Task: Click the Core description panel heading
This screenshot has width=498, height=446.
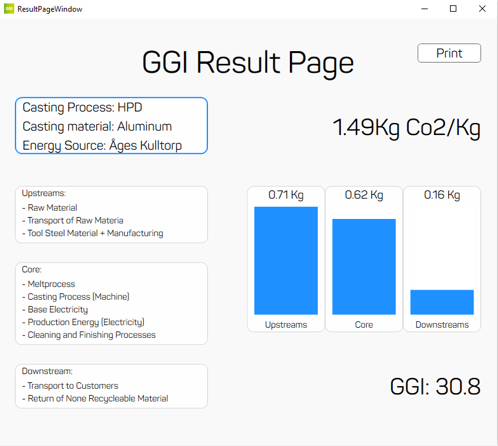Action: click(x=32, y=269)
